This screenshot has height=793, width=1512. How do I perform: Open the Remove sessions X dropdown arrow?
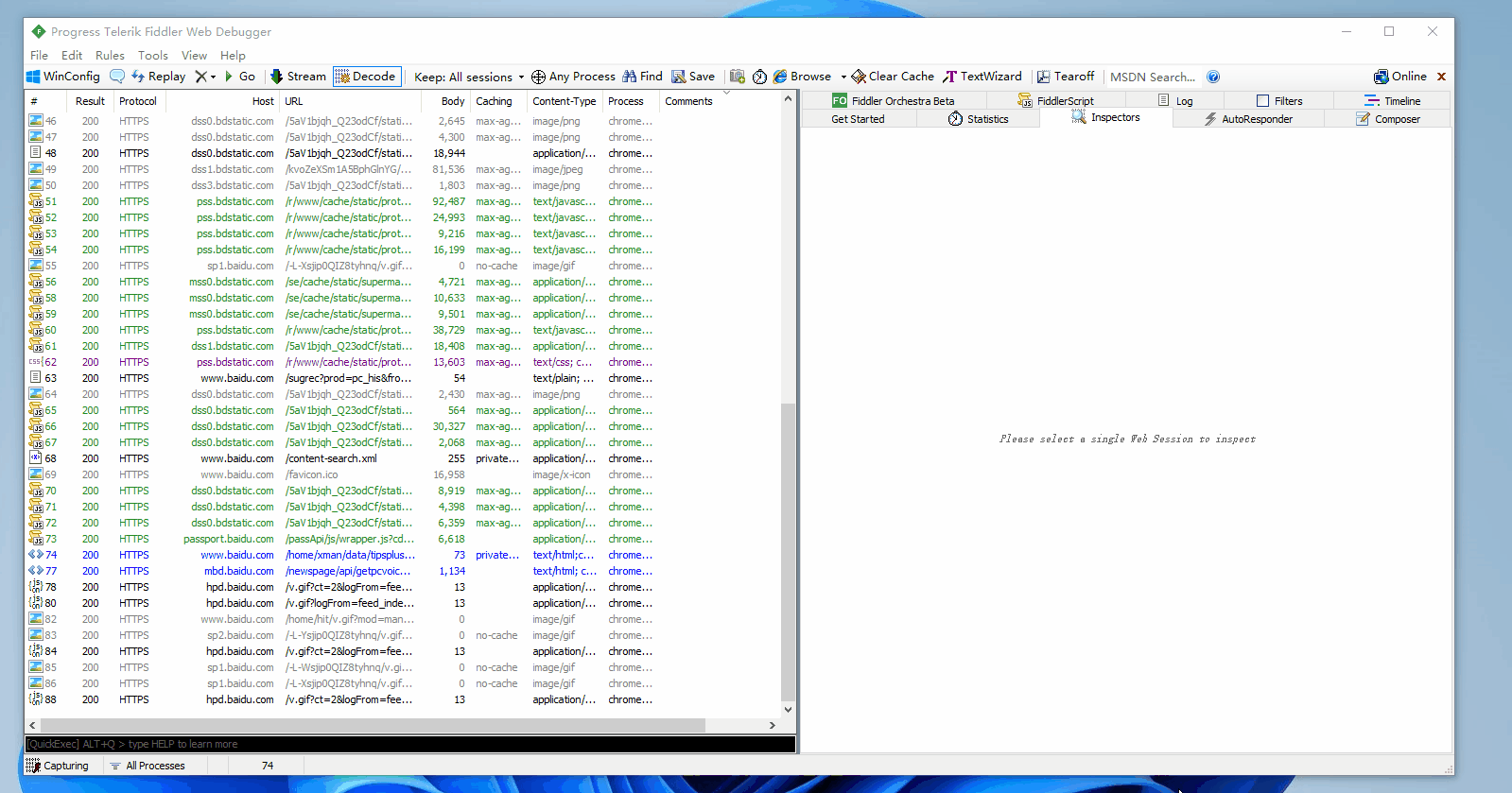click(214, 77)
